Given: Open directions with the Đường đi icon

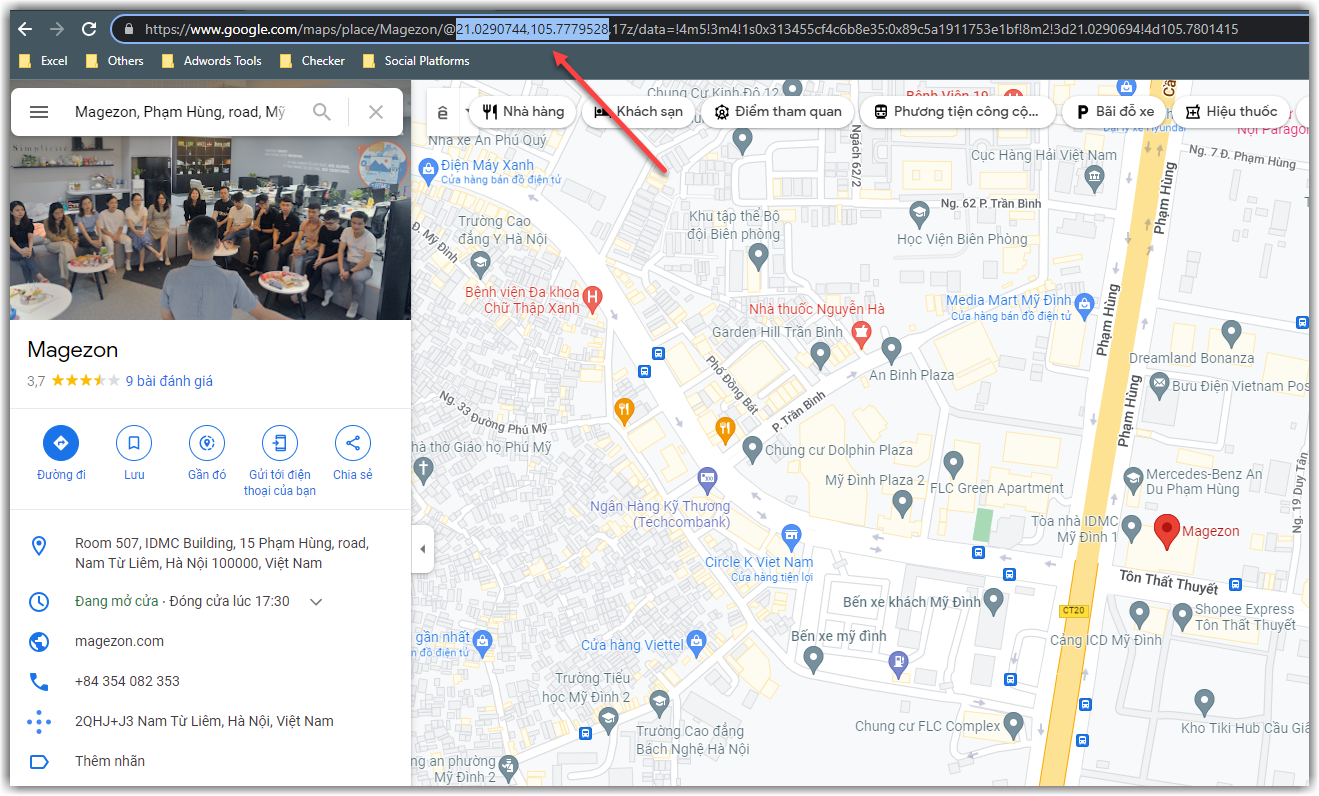Looking at the screenshot, I should coord(61,443).
